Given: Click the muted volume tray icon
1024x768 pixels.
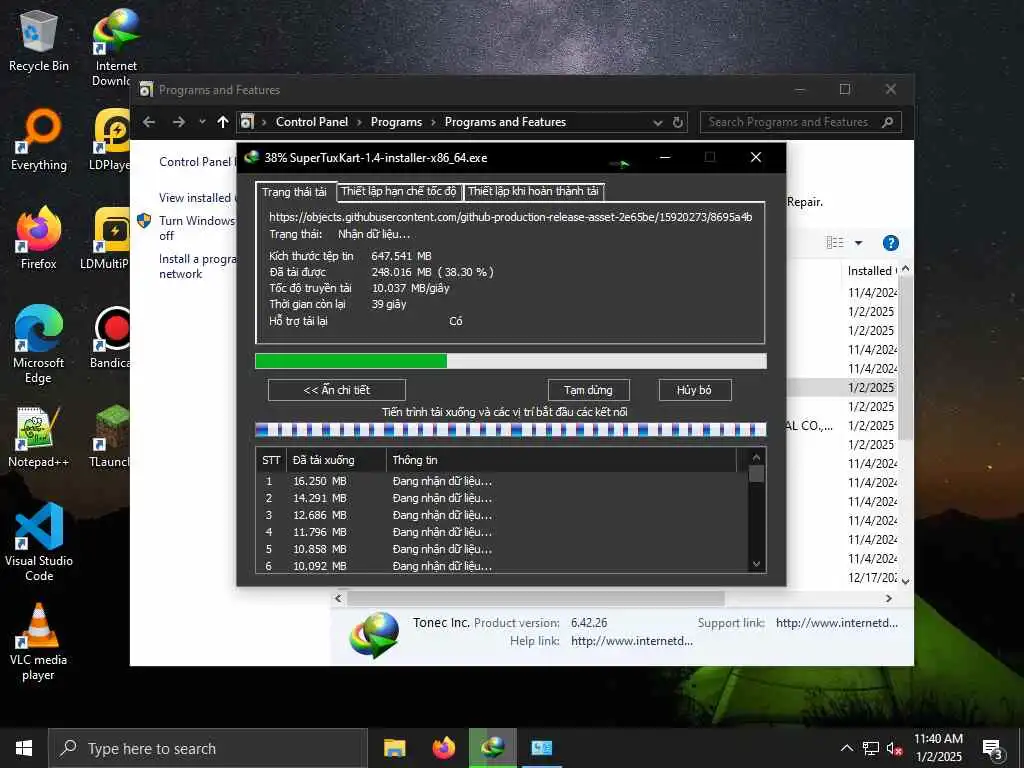Looking at the screenshot, I should [894, 748].
